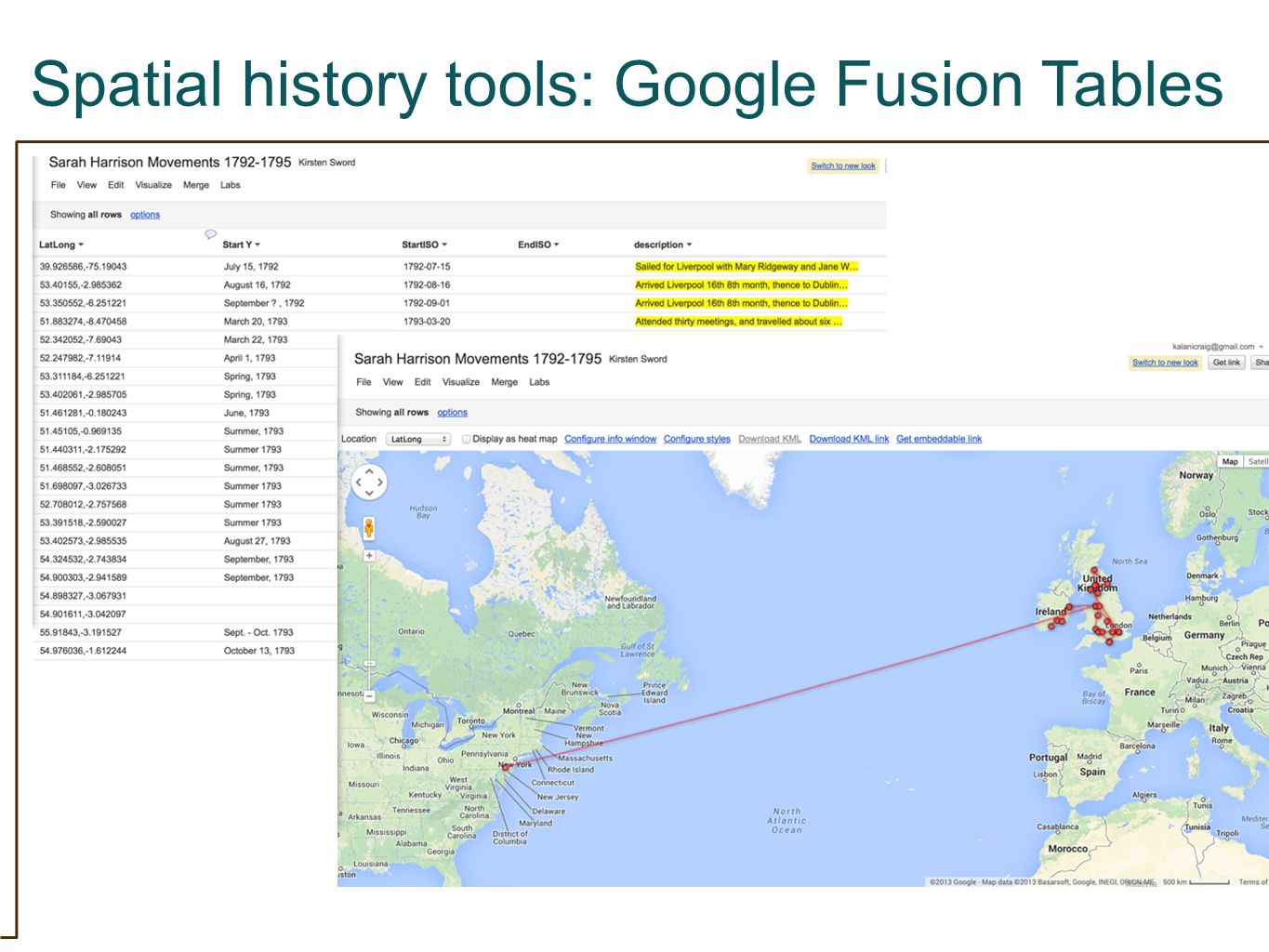This screenshot has height=952, width=1269.
Task: Click the cell 54.976036,-1.612244
Action: tap(84, 651)
